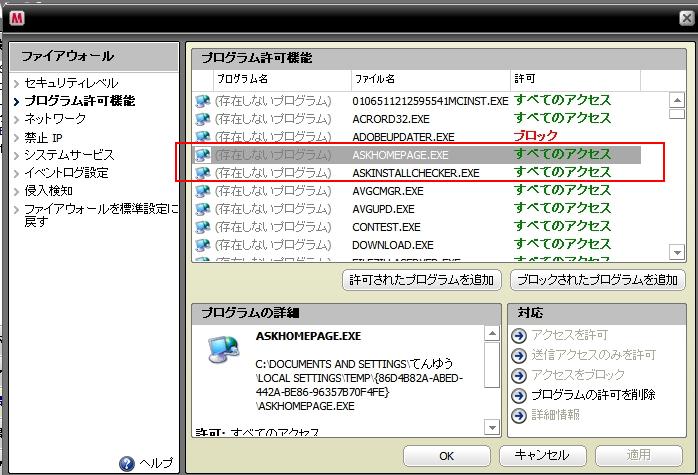The width and height of the screenshot is (698, 475).
Task: Click red ブロック status of ADOBEUPDATER.EXE
Action: point(536,136)
